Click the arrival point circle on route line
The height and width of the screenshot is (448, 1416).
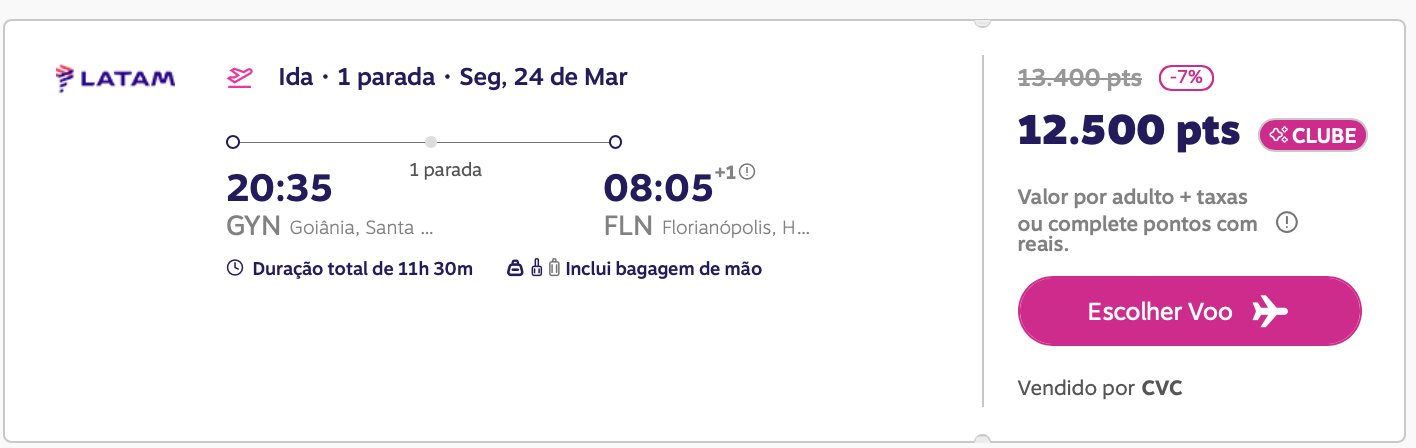tap(616, 142)
